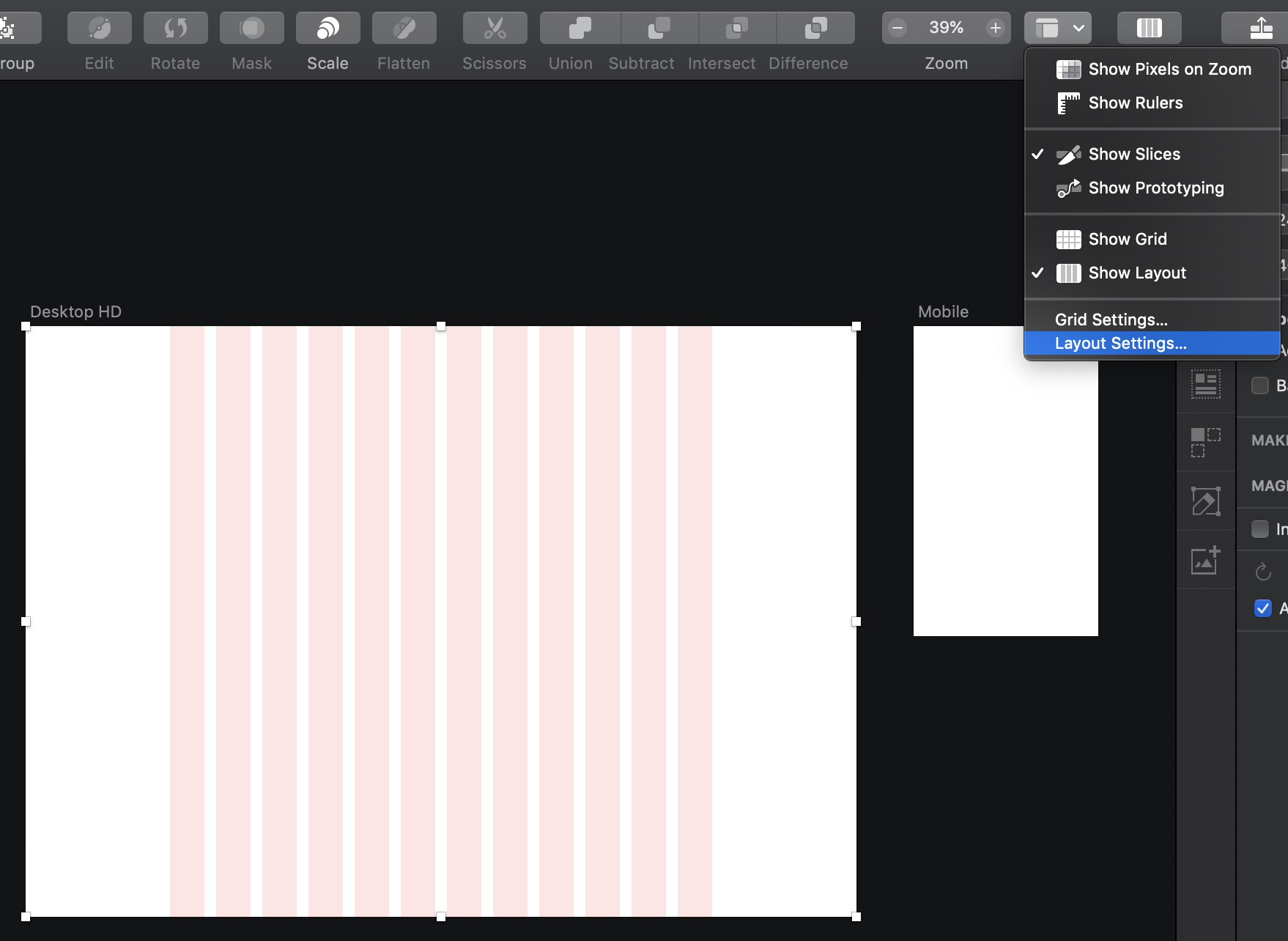Disable Show Layout in the view menu

1136,273
